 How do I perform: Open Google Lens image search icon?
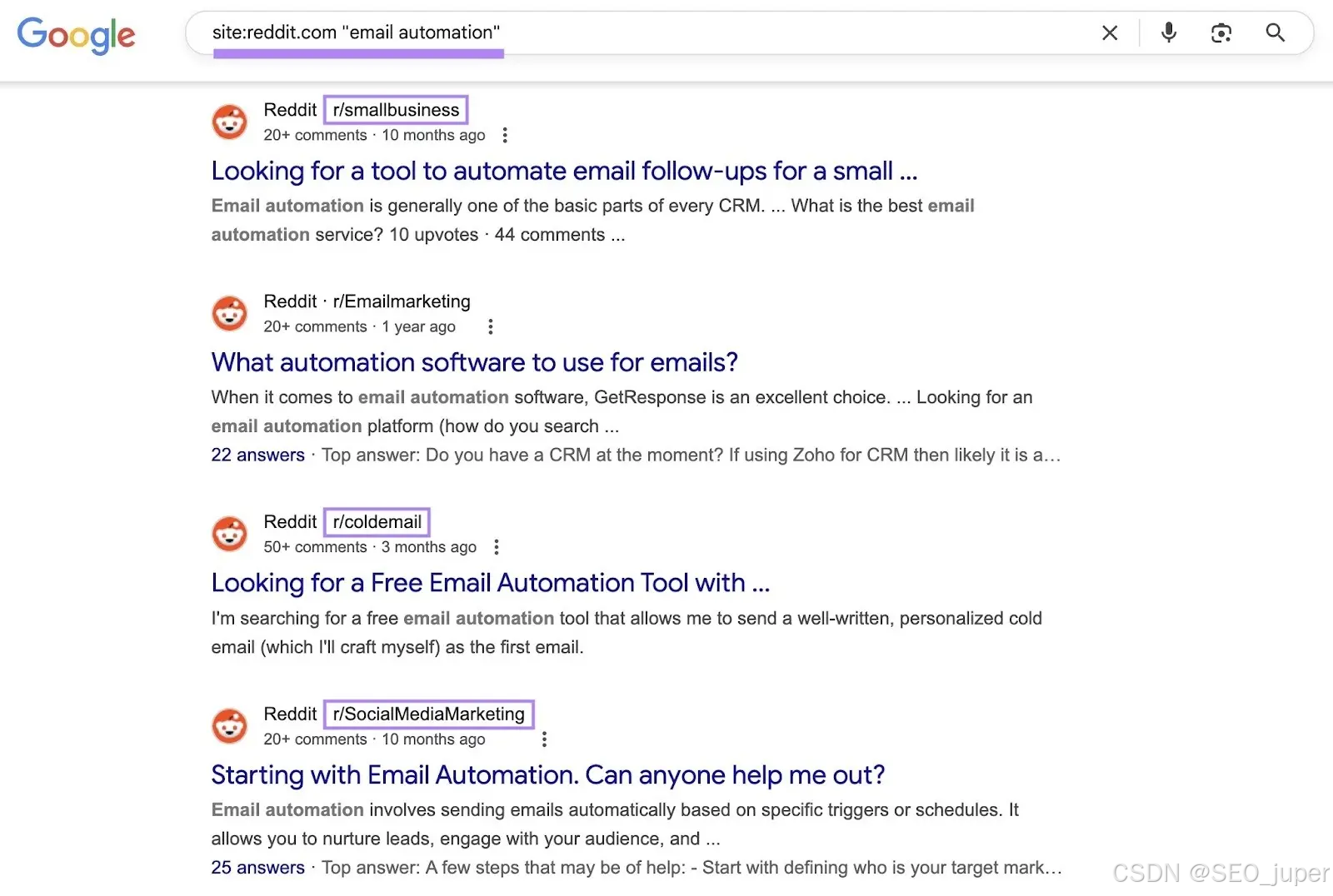point(1221,32)
